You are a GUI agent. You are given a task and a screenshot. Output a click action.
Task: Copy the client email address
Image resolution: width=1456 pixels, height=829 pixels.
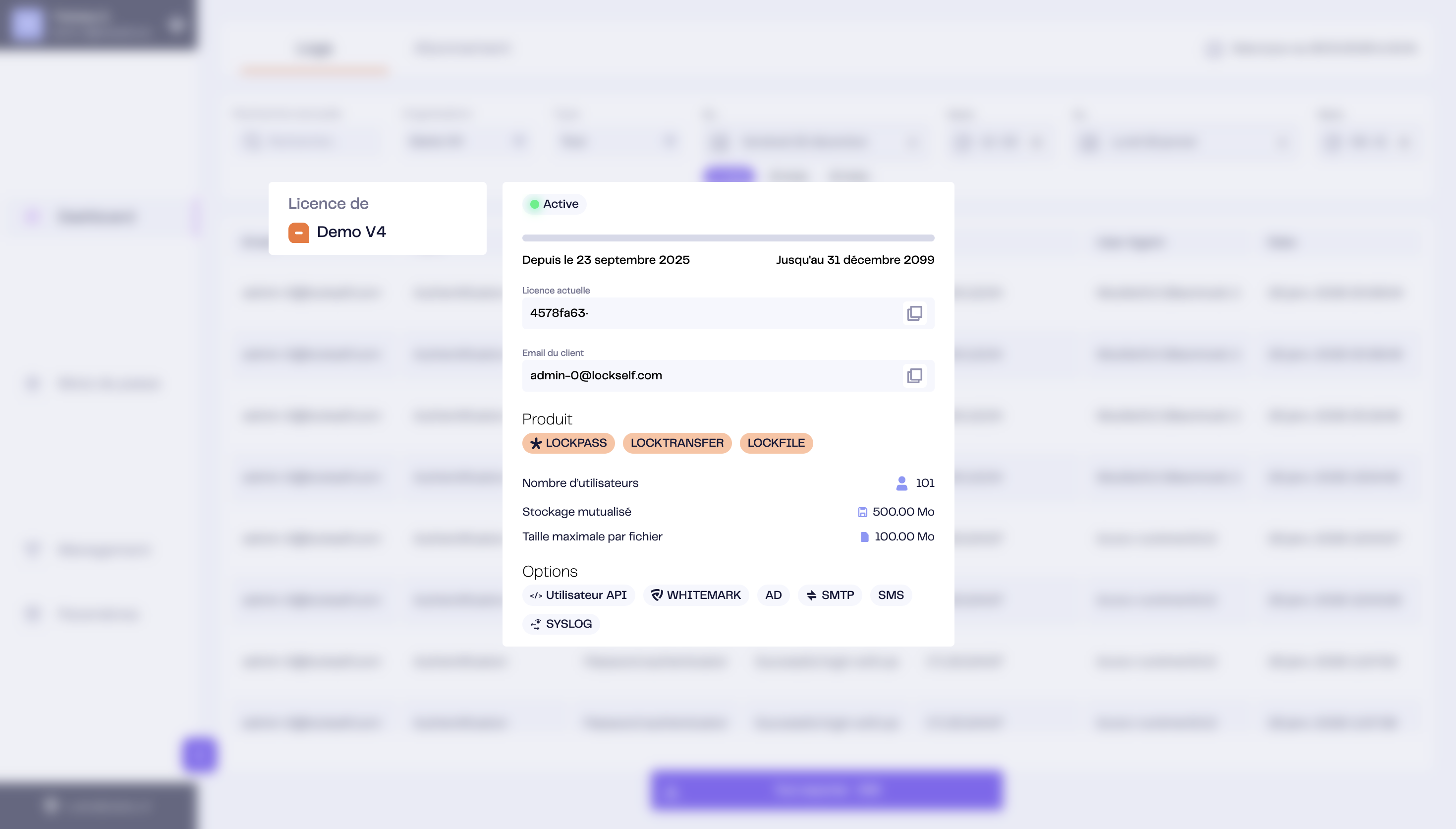(914, 376)
